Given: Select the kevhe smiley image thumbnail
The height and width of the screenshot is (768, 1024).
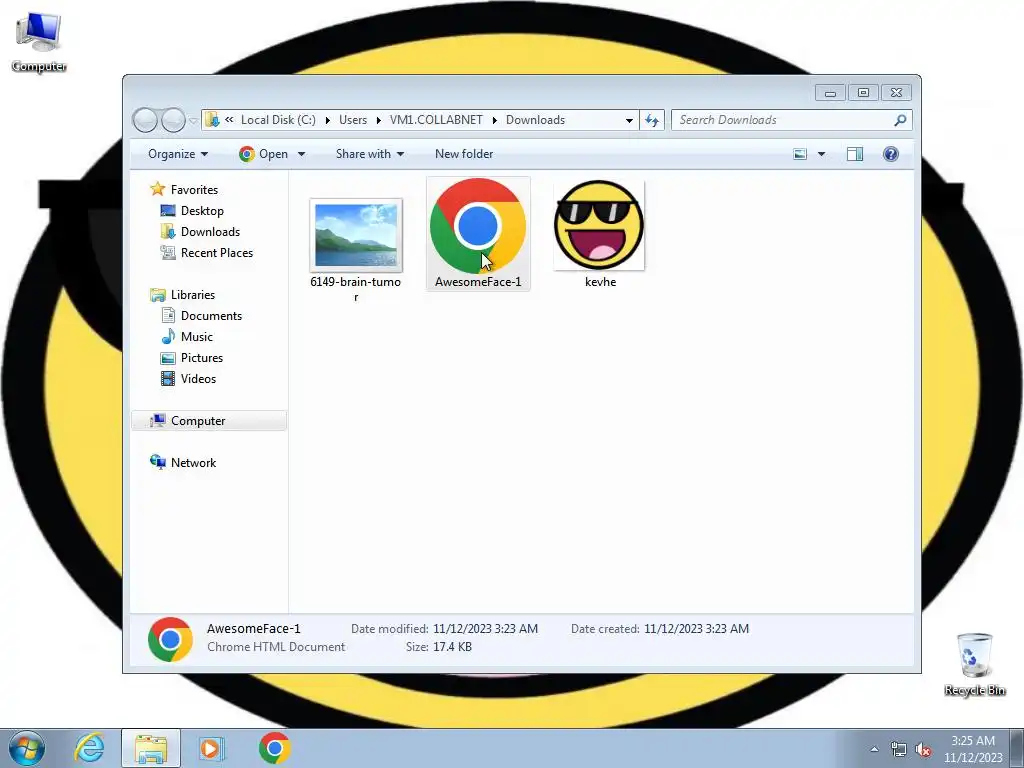Looking at the screenshot, I should tap(600, 225).
